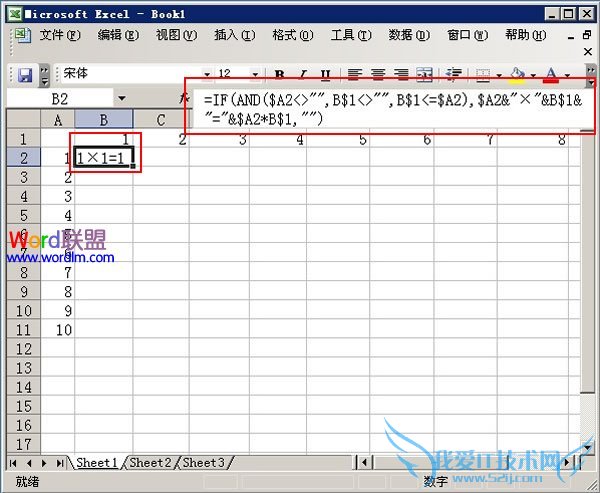Apply yellow Fill Color bucket
This screenshot has height=493, width=600.
pyautogui.click(x=517, y=74)
